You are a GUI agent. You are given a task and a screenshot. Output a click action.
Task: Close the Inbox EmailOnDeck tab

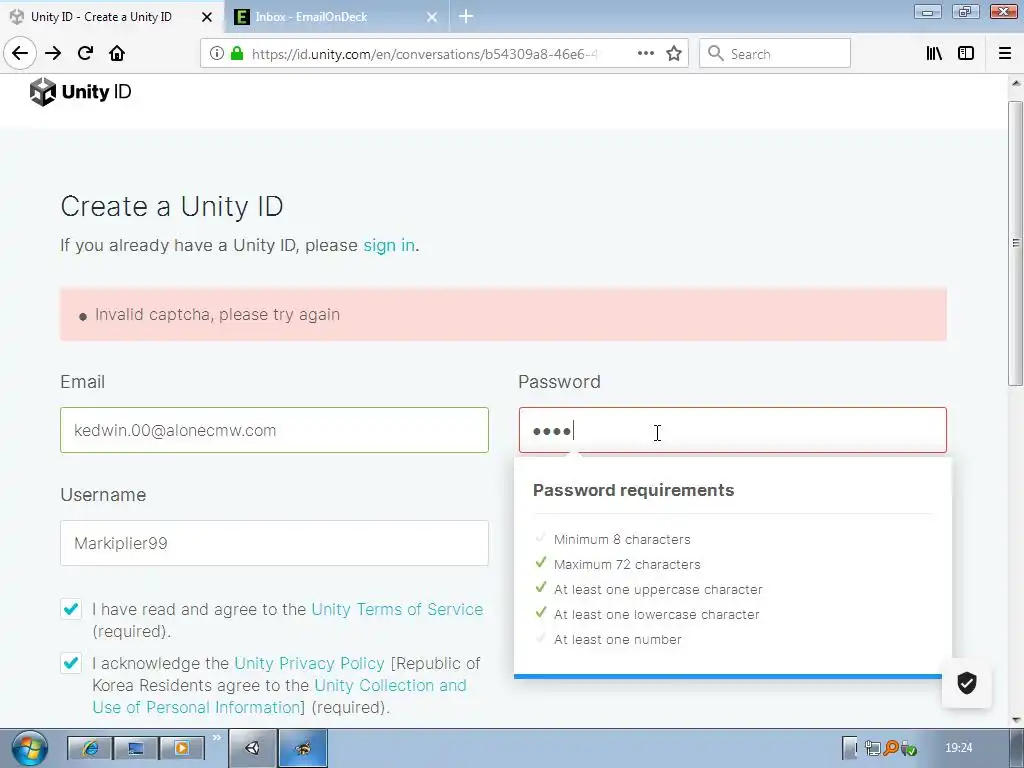432,17
